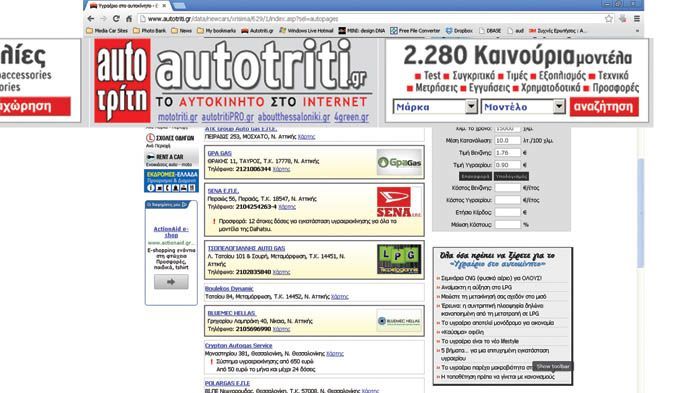Click the arrow button under ActionAid e-shop
This screenshot has height=393, width=700.
(171, 282)
